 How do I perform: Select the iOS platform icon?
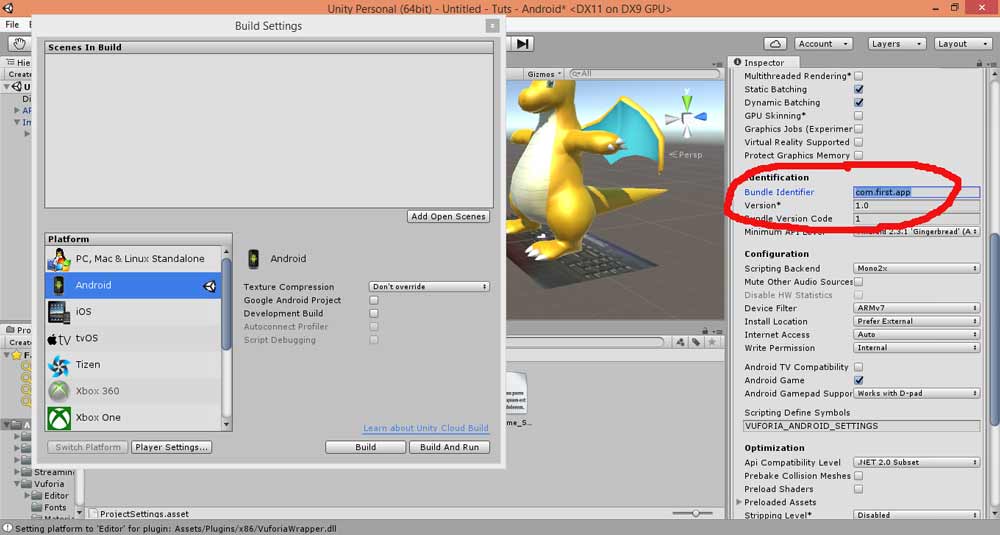[x=59, y=312]
